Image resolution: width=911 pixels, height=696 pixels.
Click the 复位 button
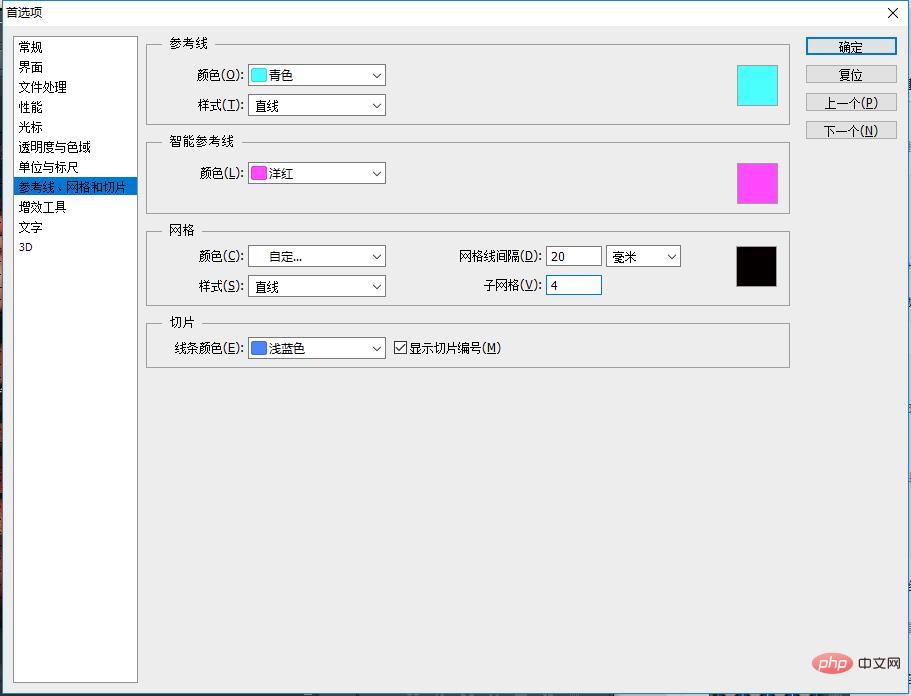[851, 75]
